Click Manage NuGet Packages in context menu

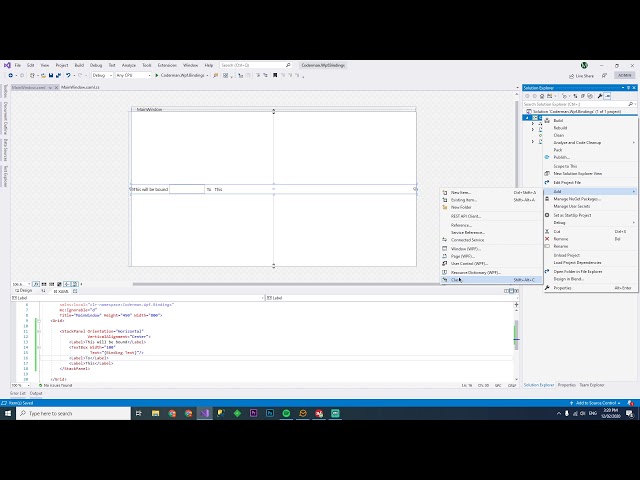590,199
